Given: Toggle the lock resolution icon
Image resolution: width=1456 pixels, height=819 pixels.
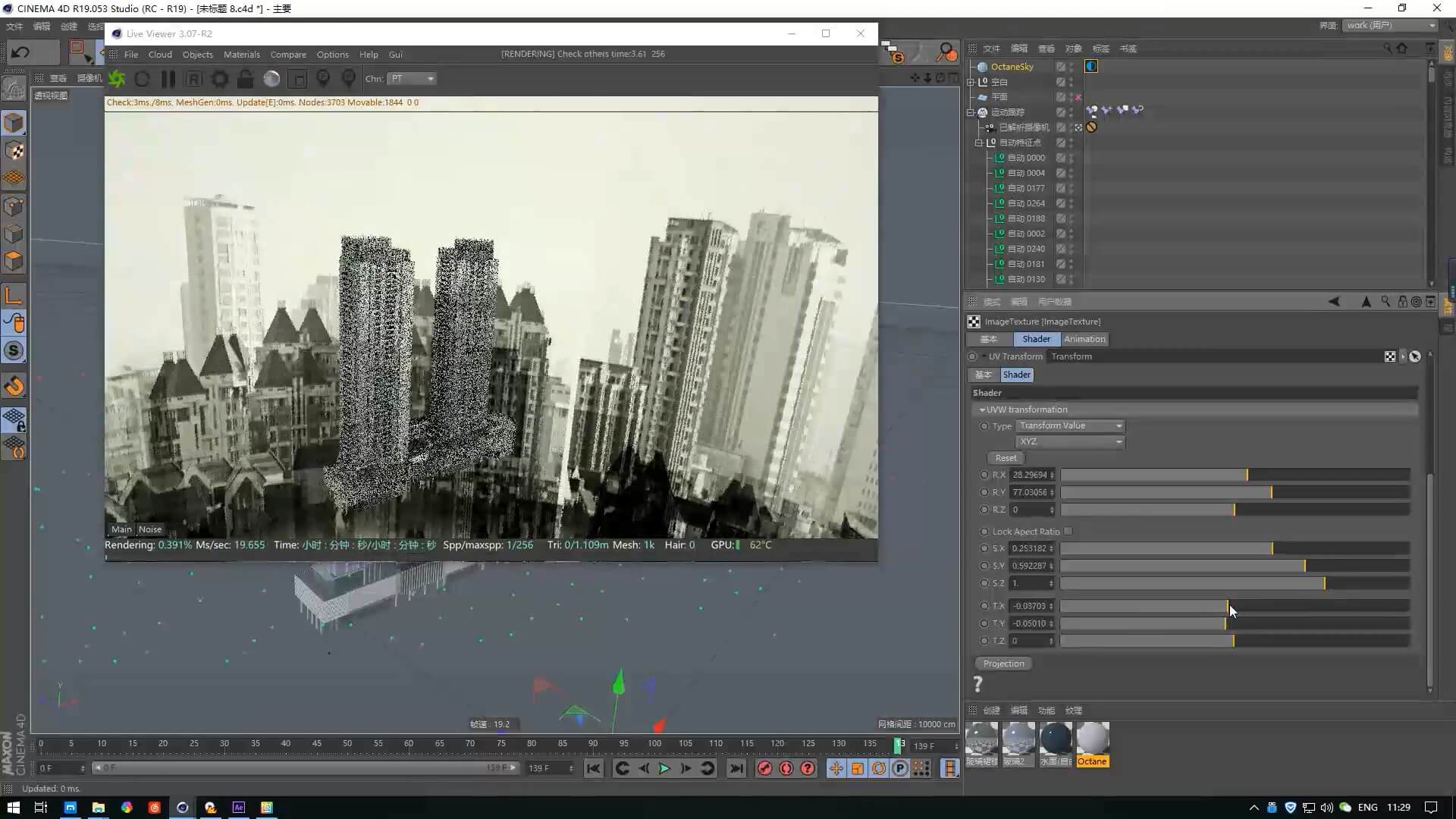Looking at the screenshot, I should [246, 79].
